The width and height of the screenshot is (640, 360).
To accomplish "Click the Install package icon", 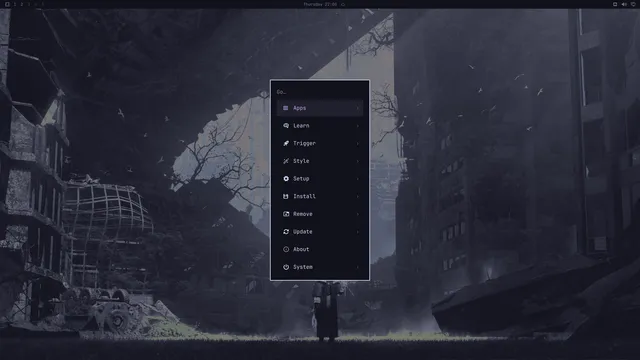I will coord(286,196).
